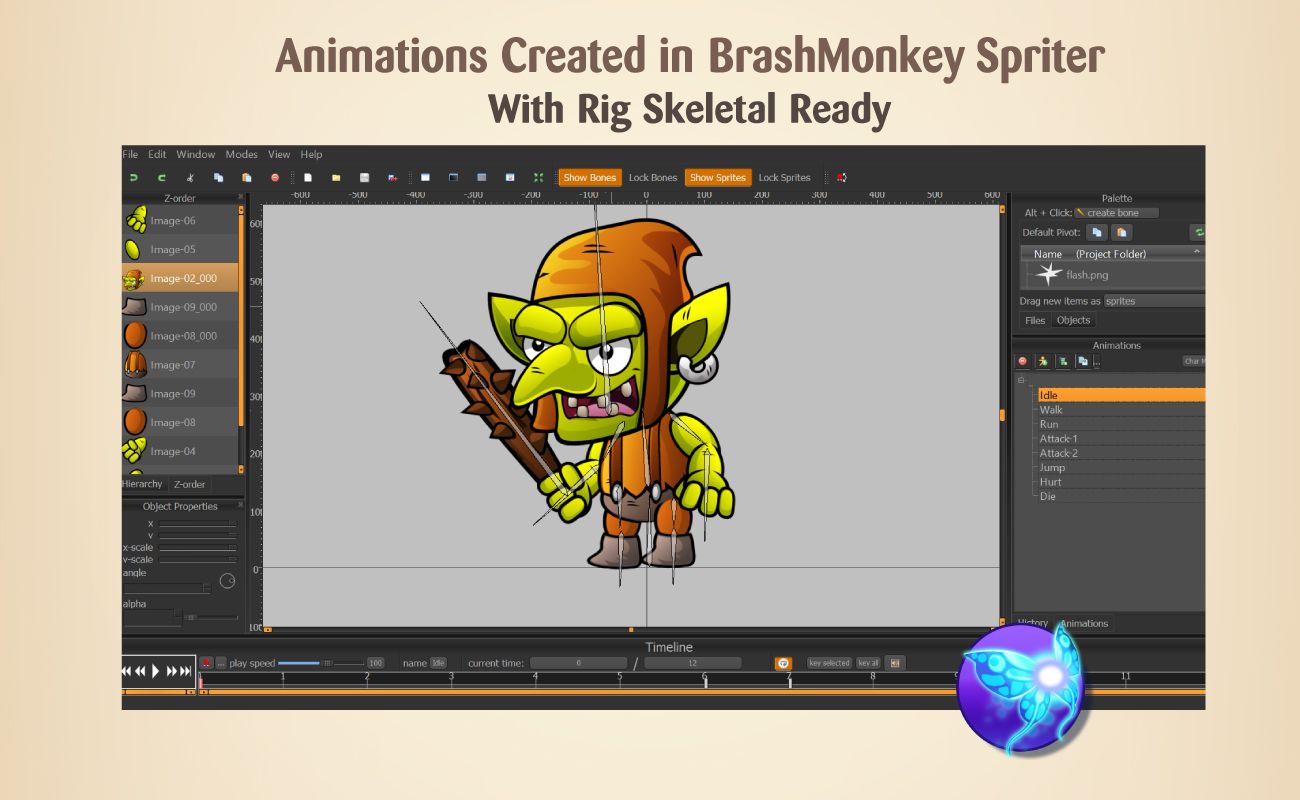Screen dimensions: 1300x800
Task: Select the Die animation
Action: pyautogui.click(x=1121, y=497)
